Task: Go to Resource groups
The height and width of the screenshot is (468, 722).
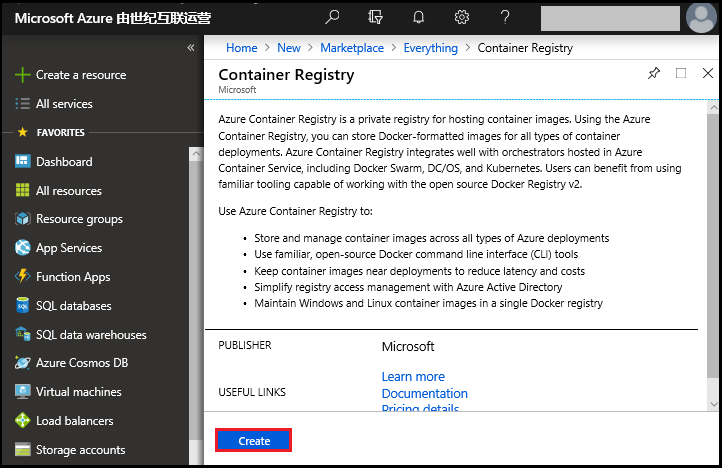Action: click(79, 219)
